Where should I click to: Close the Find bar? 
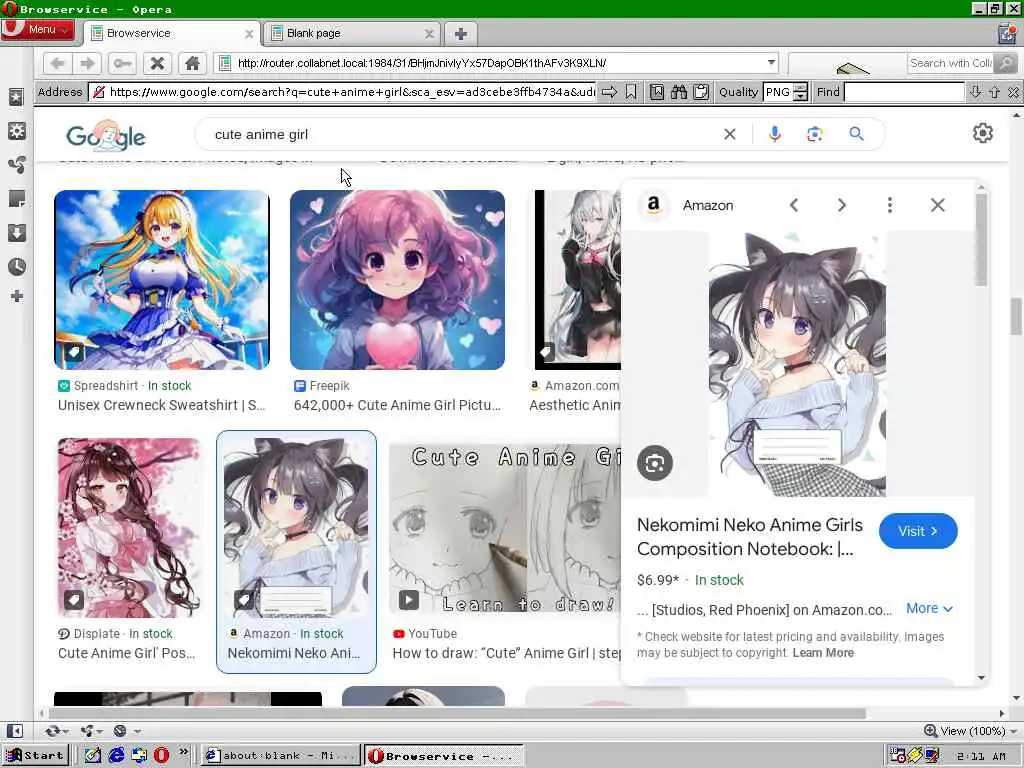[x=1014, y=92]
